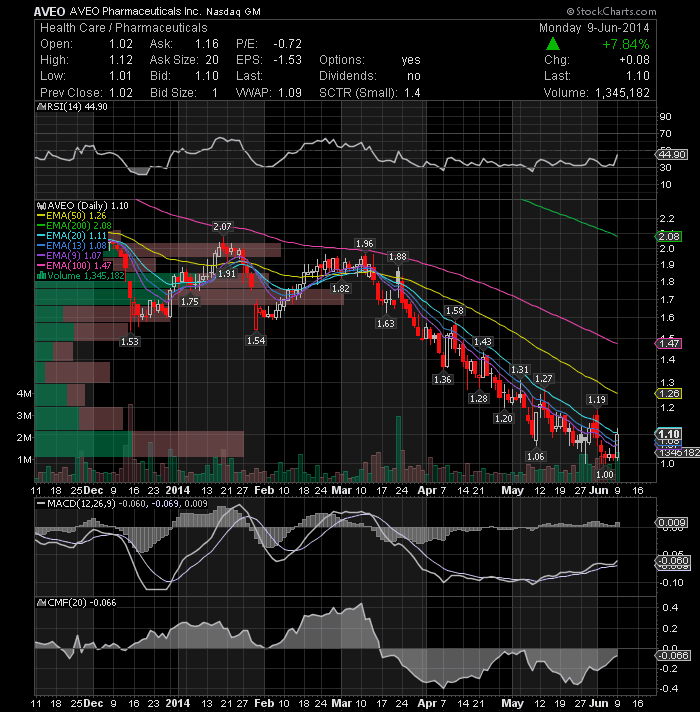Image resolution: width=700 pixels, height=712 pixels.
Task: Click the 0.009 MACD histogram axis tag
Action: point(672,523)
